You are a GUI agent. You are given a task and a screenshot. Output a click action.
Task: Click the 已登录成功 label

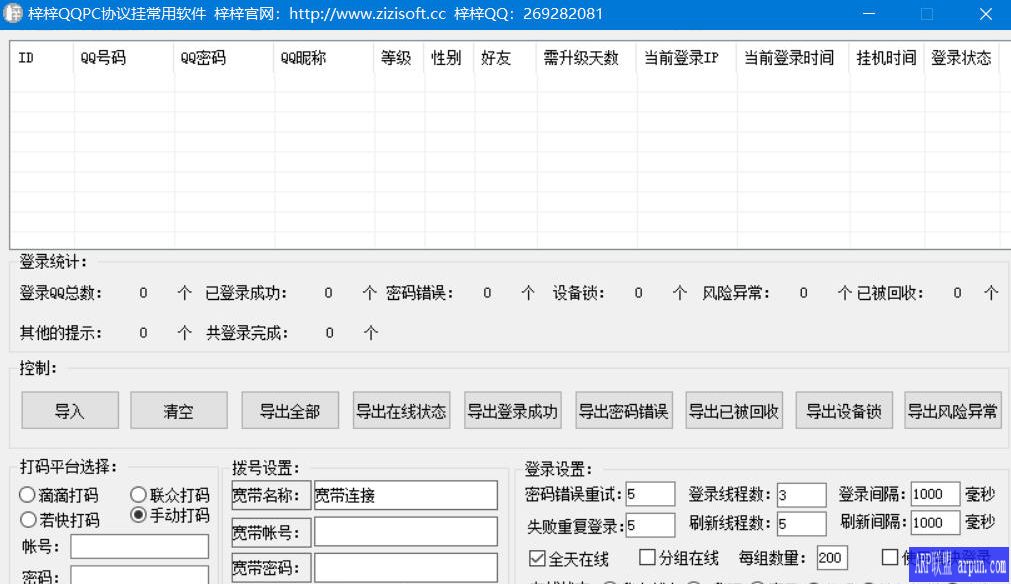pos(246,293)
